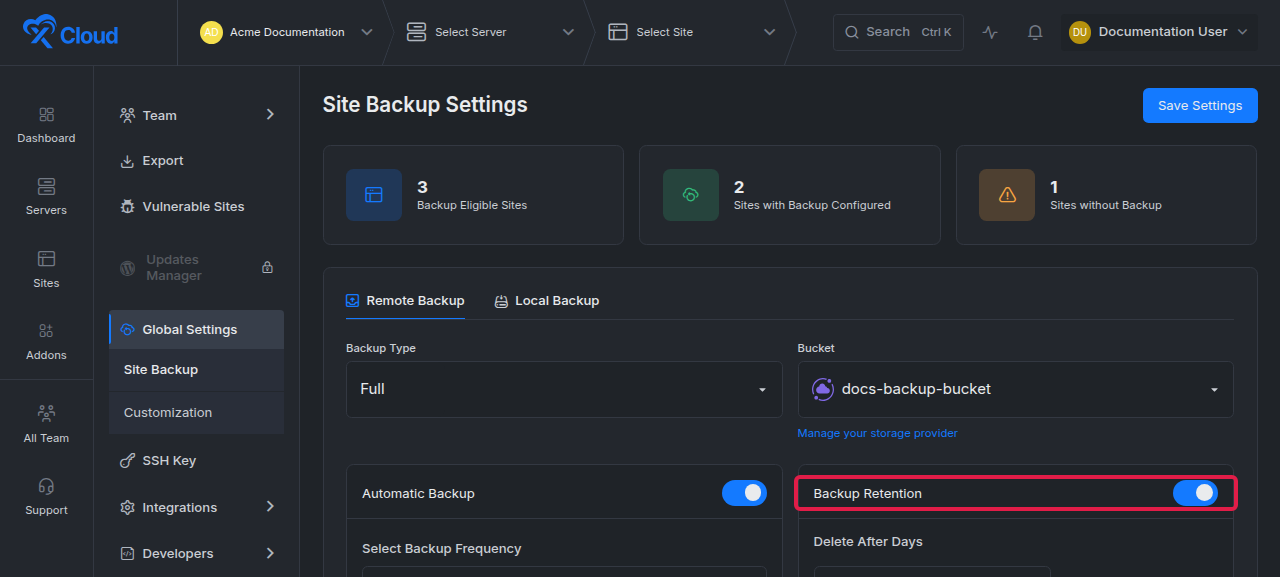Click the Team people icon

point(127,115)
